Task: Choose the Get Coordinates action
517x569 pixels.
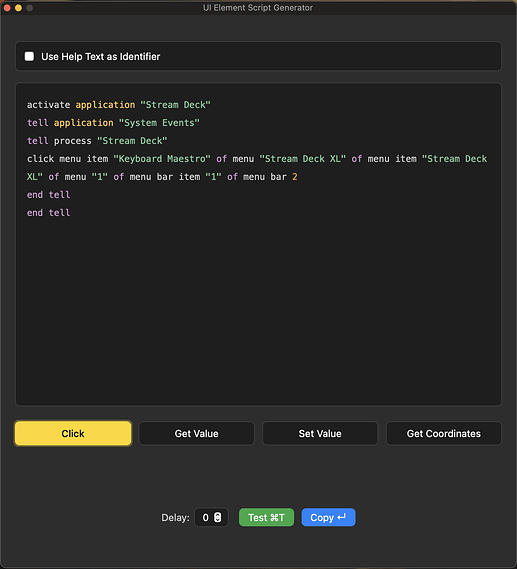Action: point(444,433)
